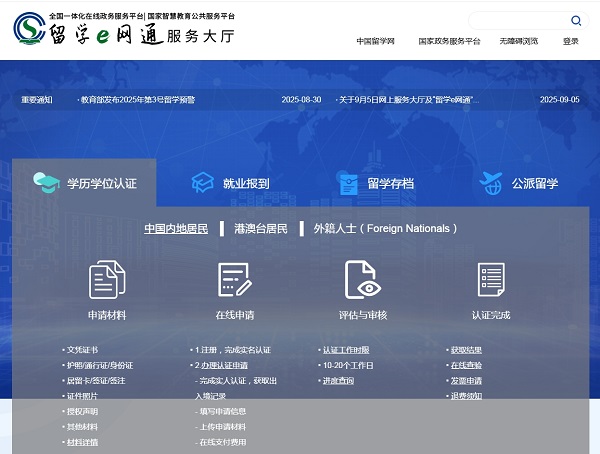Click the 在线申请 heading
This screenshot has height=454, width=600.
click(235, 315)
